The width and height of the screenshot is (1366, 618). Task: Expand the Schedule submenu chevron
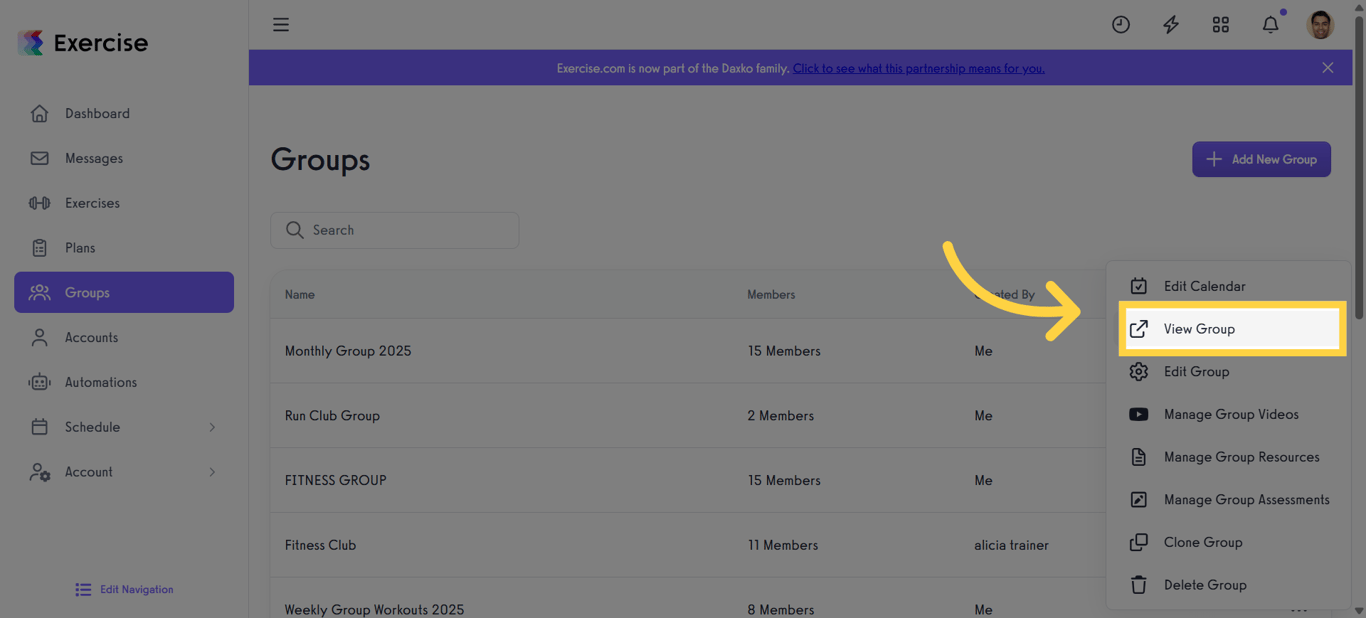(x=212, y=427)
